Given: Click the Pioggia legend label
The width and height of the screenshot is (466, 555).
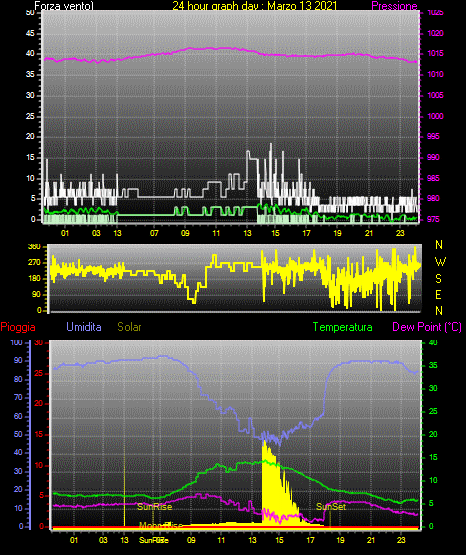Looking at the screenshot, I should 18,327.
